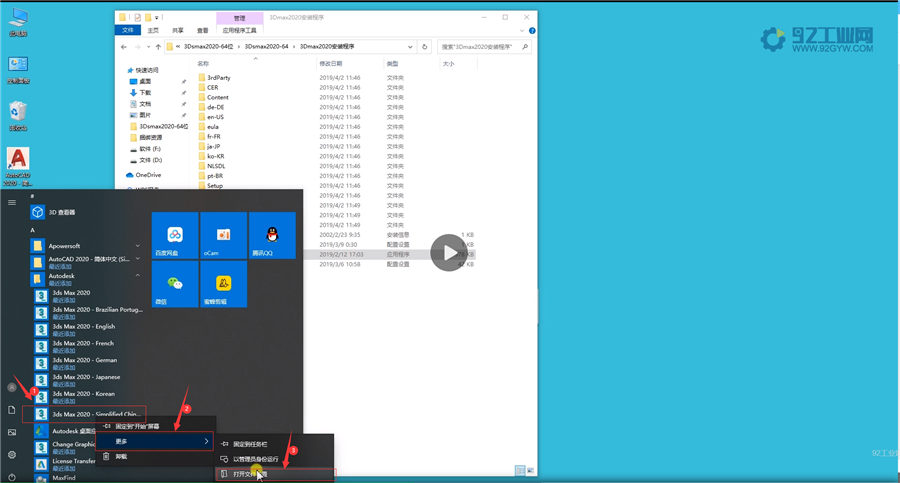The height and width of the screenshot is (483, 900).
Task: Click the Explorer help question-mark icon
Action: 532,30
